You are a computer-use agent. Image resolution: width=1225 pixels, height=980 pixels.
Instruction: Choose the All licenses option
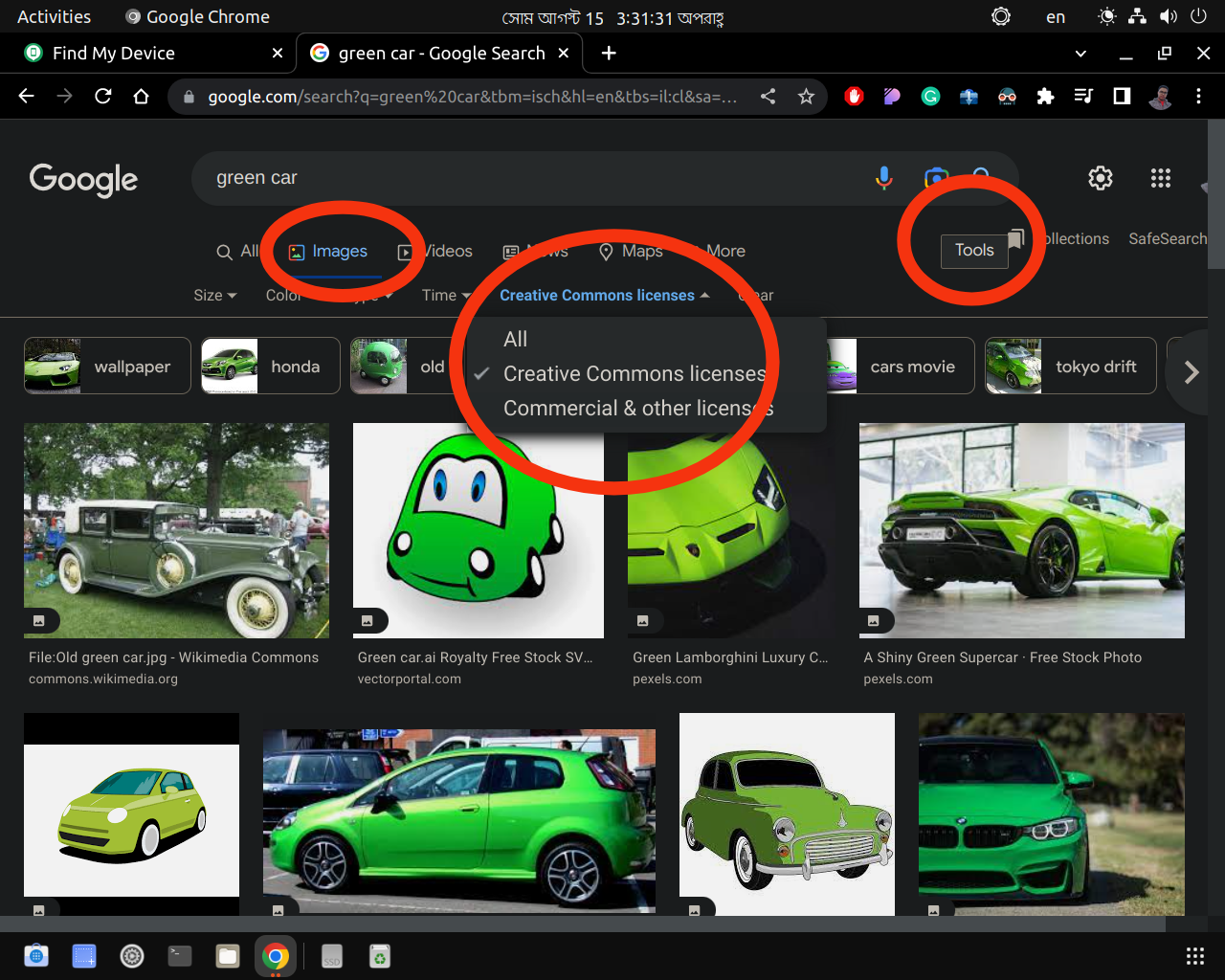516,340
